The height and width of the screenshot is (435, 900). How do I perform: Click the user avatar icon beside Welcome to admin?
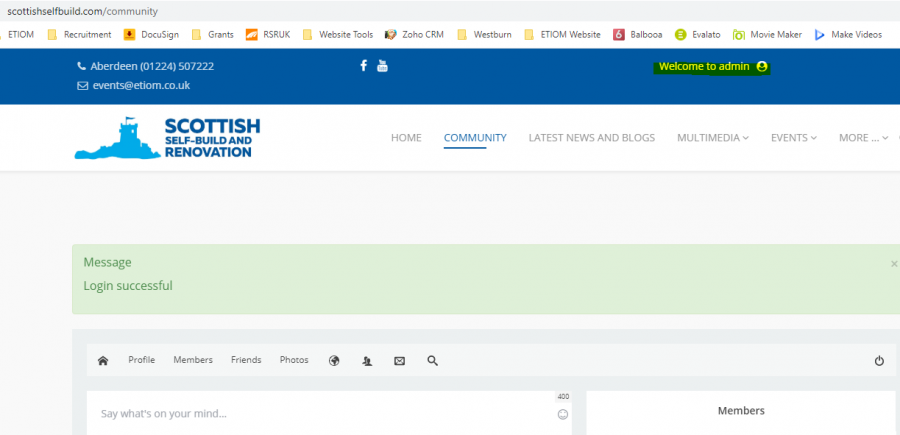pos(762,67)
